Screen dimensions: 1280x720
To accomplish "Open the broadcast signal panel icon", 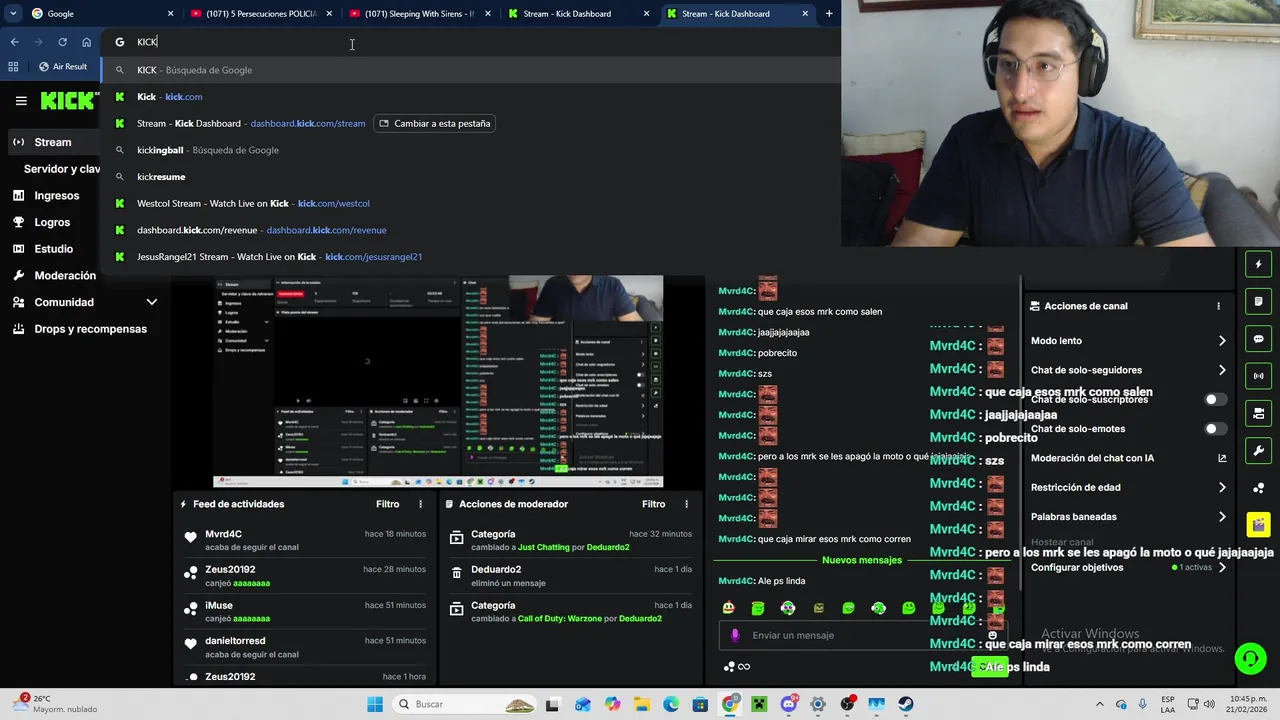I will click(1258, 376).
